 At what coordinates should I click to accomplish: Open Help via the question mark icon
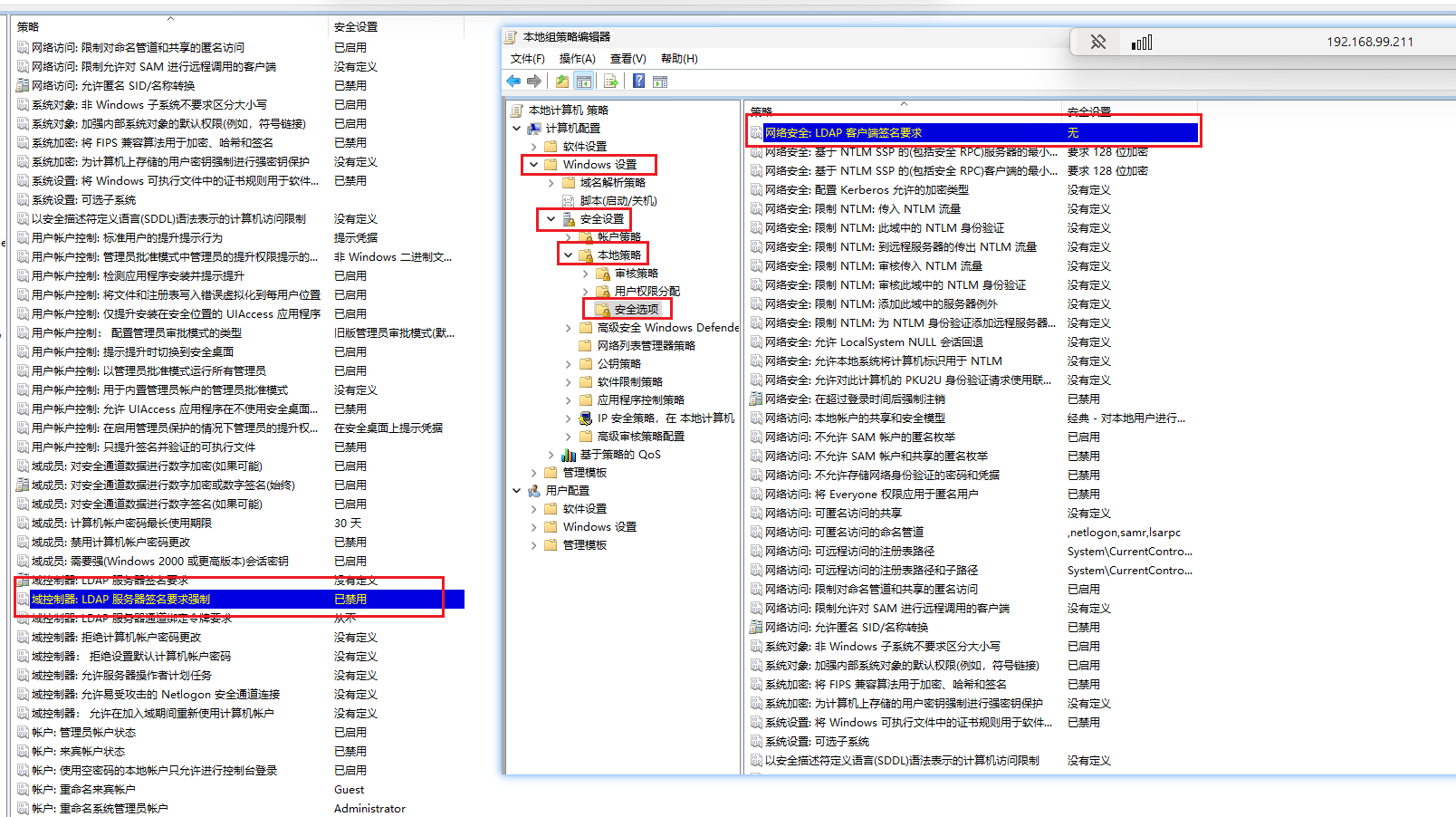(x=638, y=82)
